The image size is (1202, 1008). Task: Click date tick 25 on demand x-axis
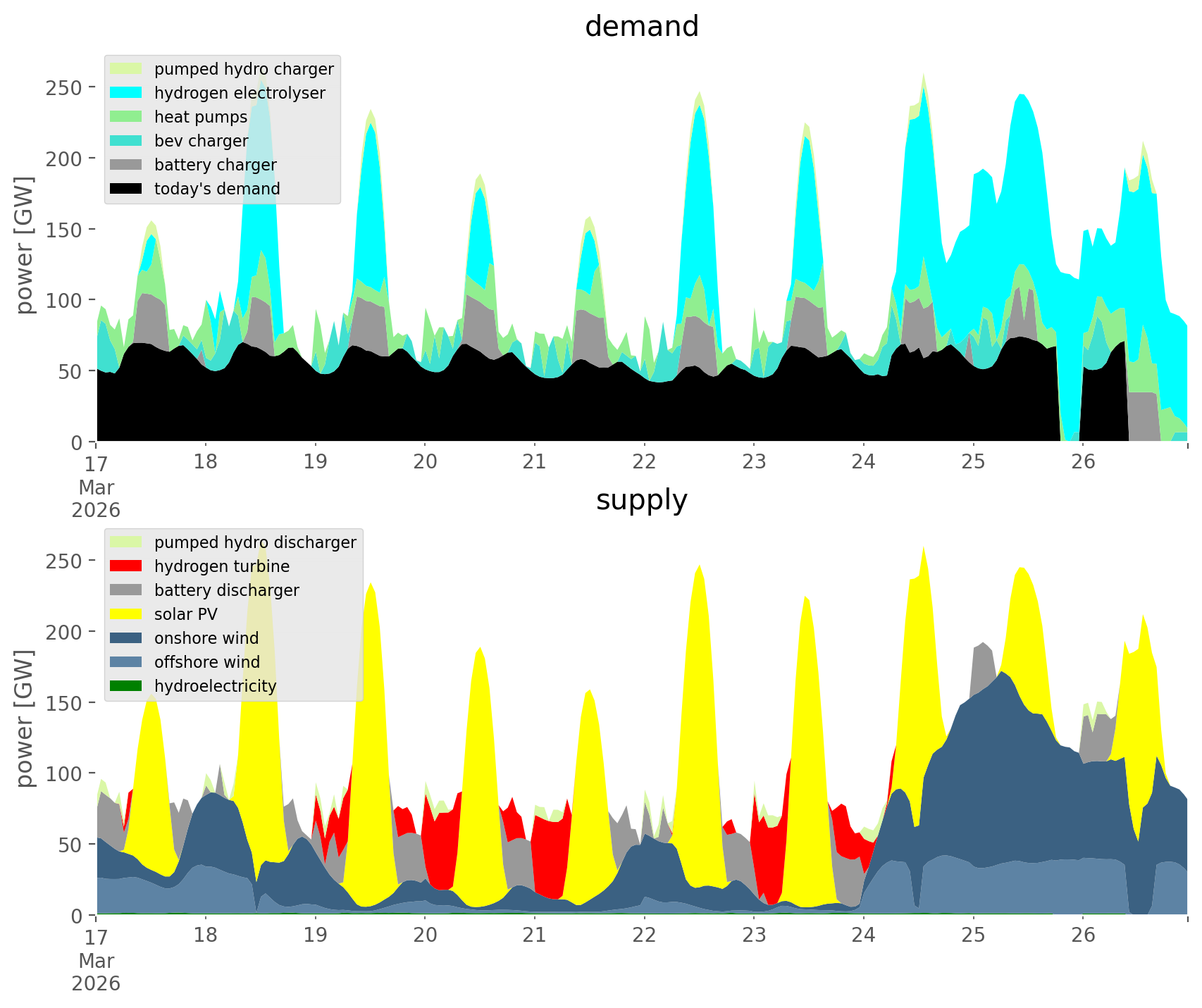(x=973, y=462)
